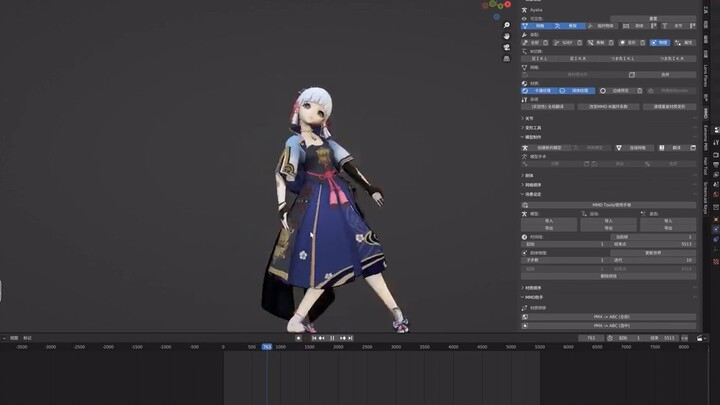Click the pan view hand icon
This screenshot has height=405, width=720.
point(506,36)
